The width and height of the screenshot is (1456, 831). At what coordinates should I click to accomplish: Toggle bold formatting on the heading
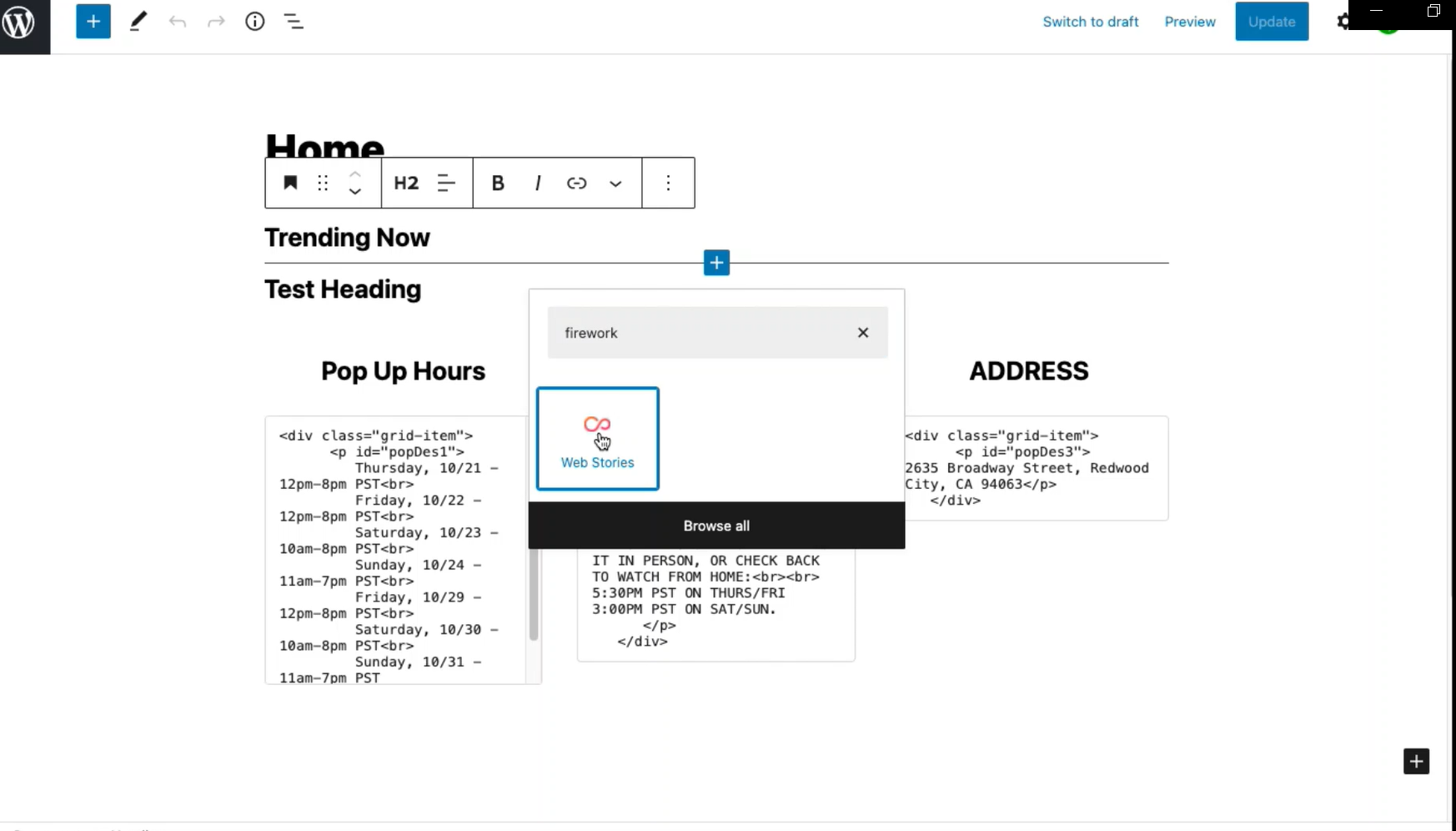tap(498, 183)
